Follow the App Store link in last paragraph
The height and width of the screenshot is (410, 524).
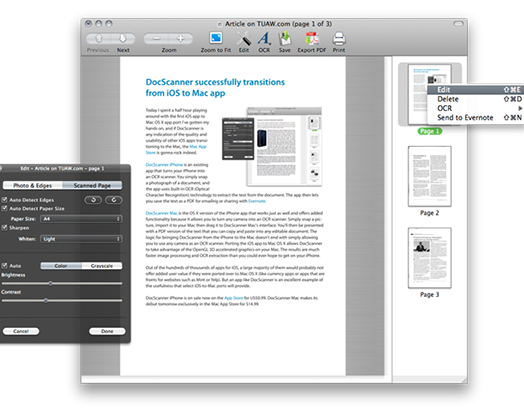pyautogui.click(x=234, y=298)
